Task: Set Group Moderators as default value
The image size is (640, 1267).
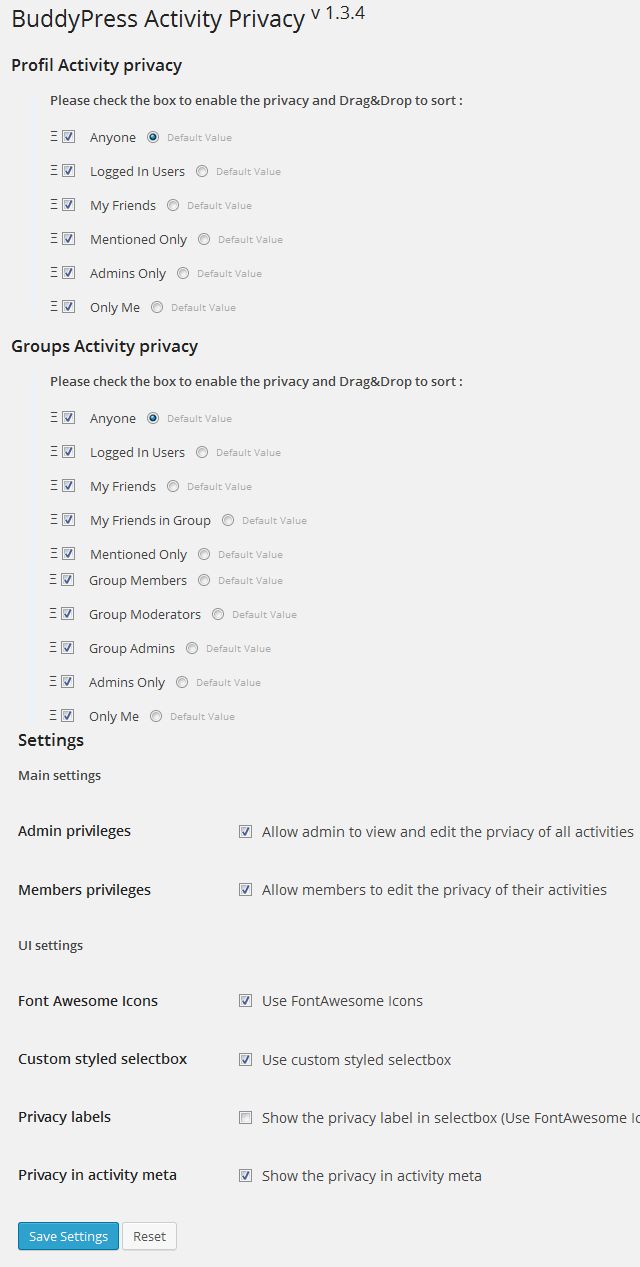Action: 218,614
